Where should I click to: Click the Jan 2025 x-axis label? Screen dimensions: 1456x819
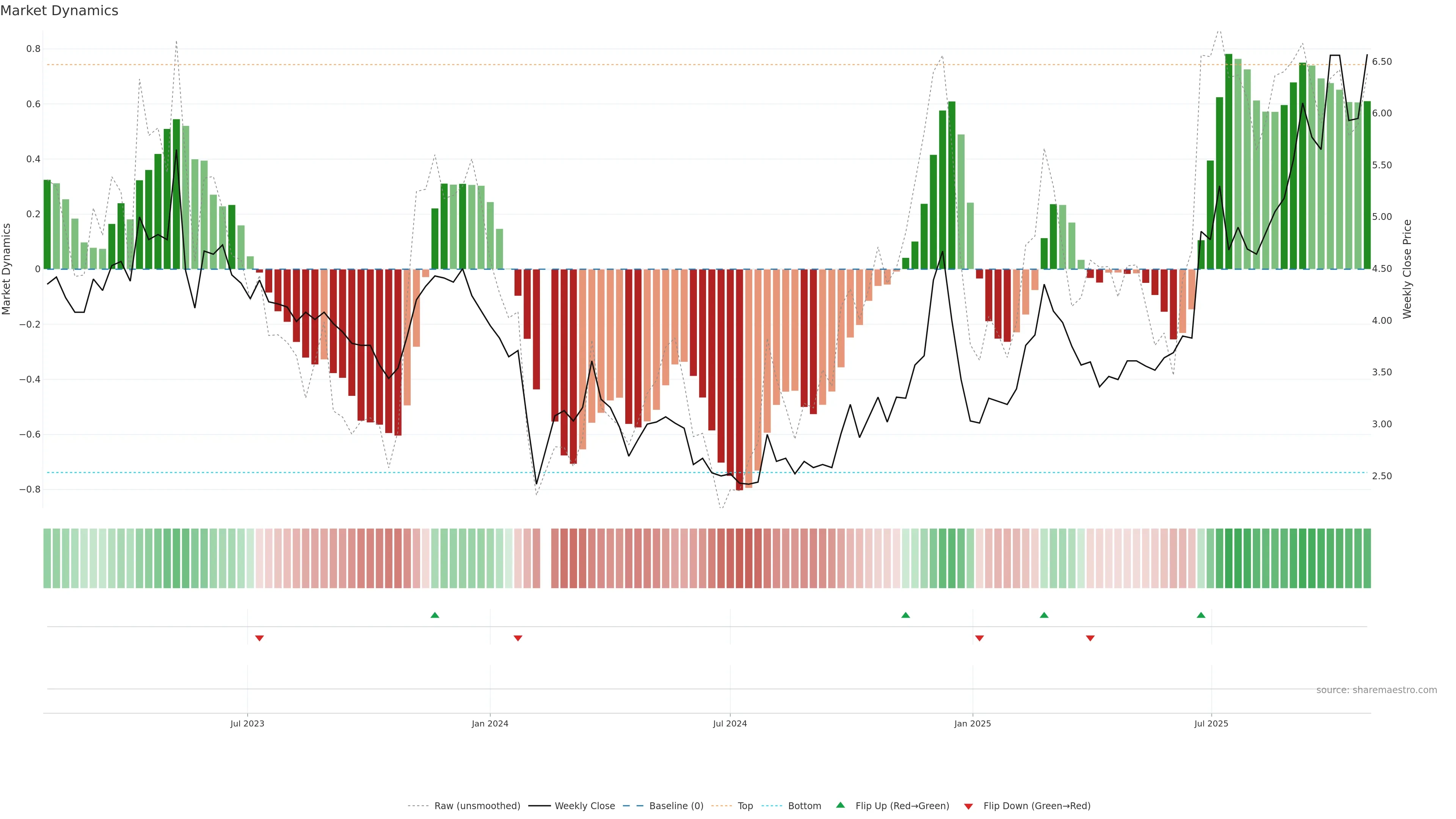tap(972, 723)
